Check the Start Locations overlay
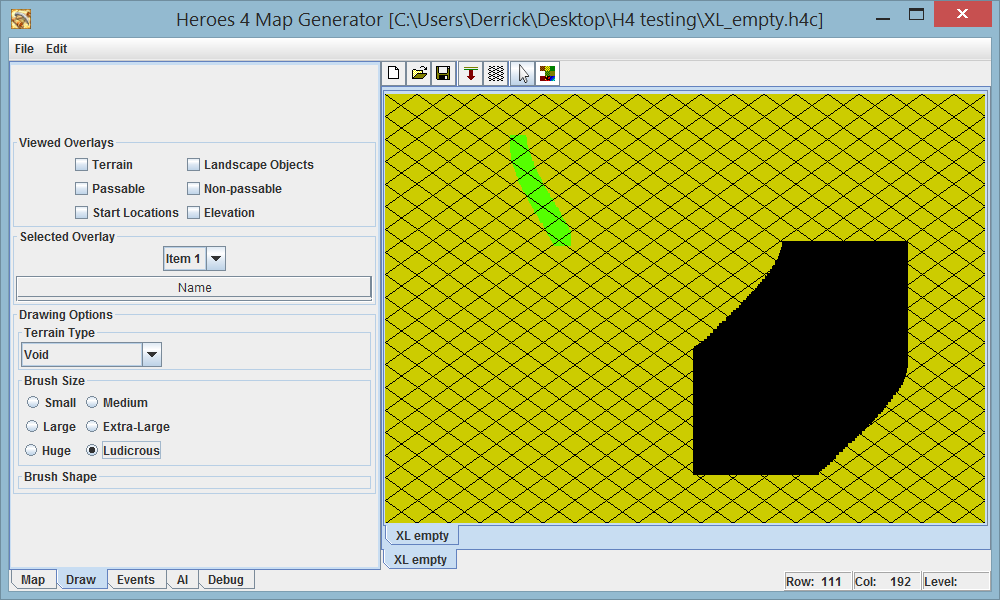The image size is (1000, 600). (81, 212)
